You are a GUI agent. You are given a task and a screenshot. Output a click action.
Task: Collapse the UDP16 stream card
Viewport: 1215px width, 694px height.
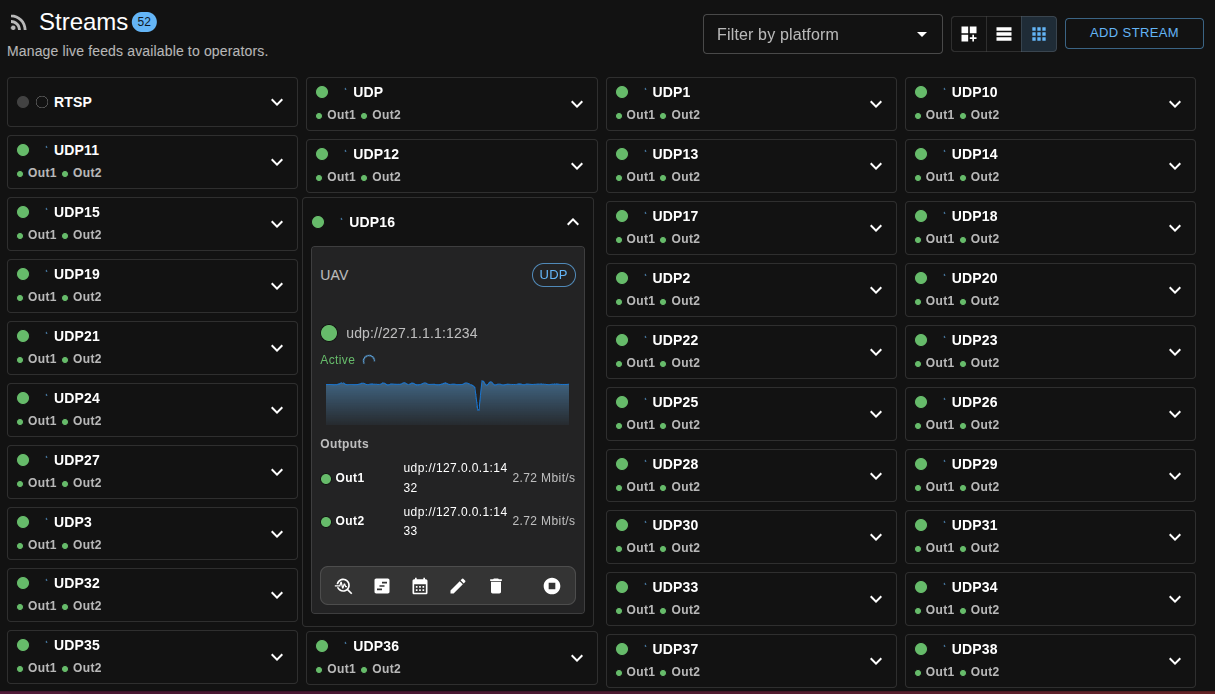point(573,222)
